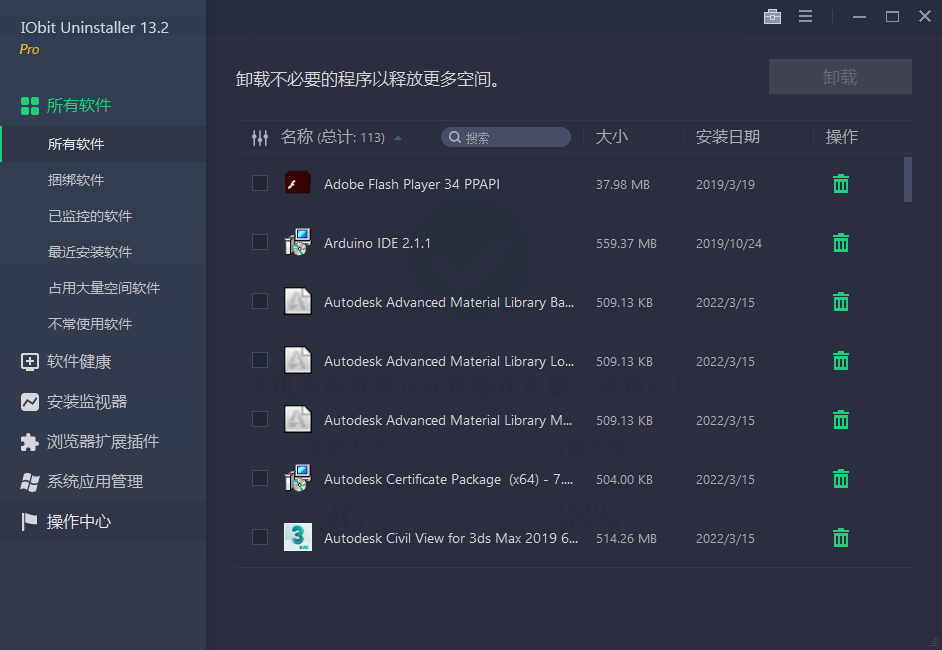
Task: Click trash icon for Material Library Lo... row
Action: 840,360
